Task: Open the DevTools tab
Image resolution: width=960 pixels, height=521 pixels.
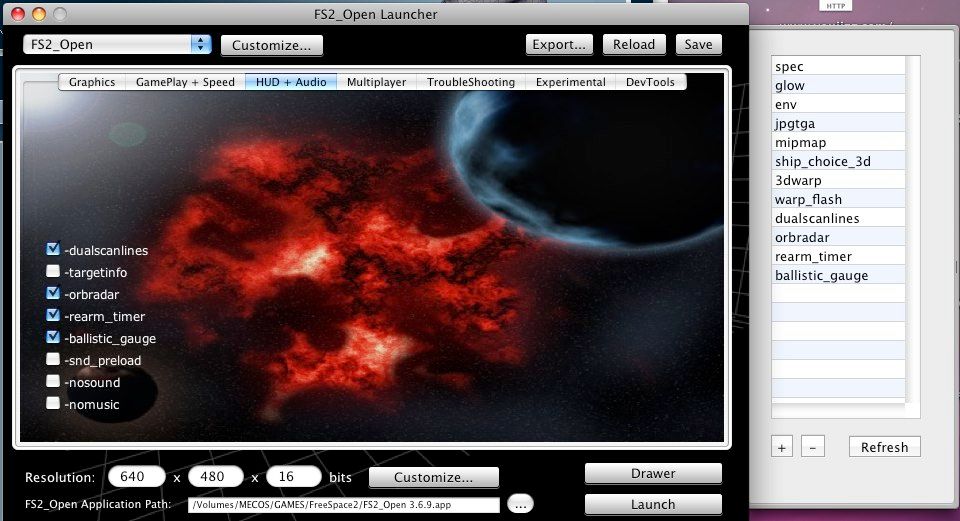Action: (650, 82)
